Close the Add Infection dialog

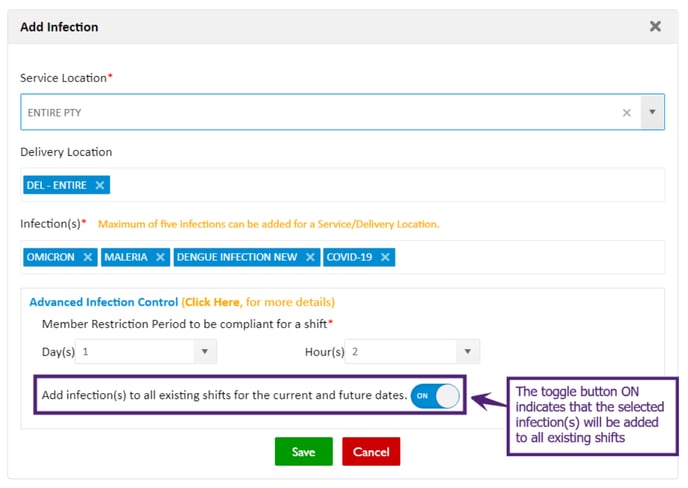point(655,27)
